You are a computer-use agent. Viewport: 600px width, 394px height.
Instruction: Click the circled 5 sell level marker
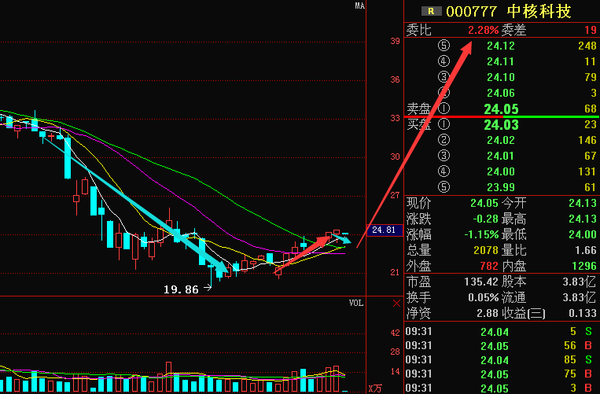(444, 46)
